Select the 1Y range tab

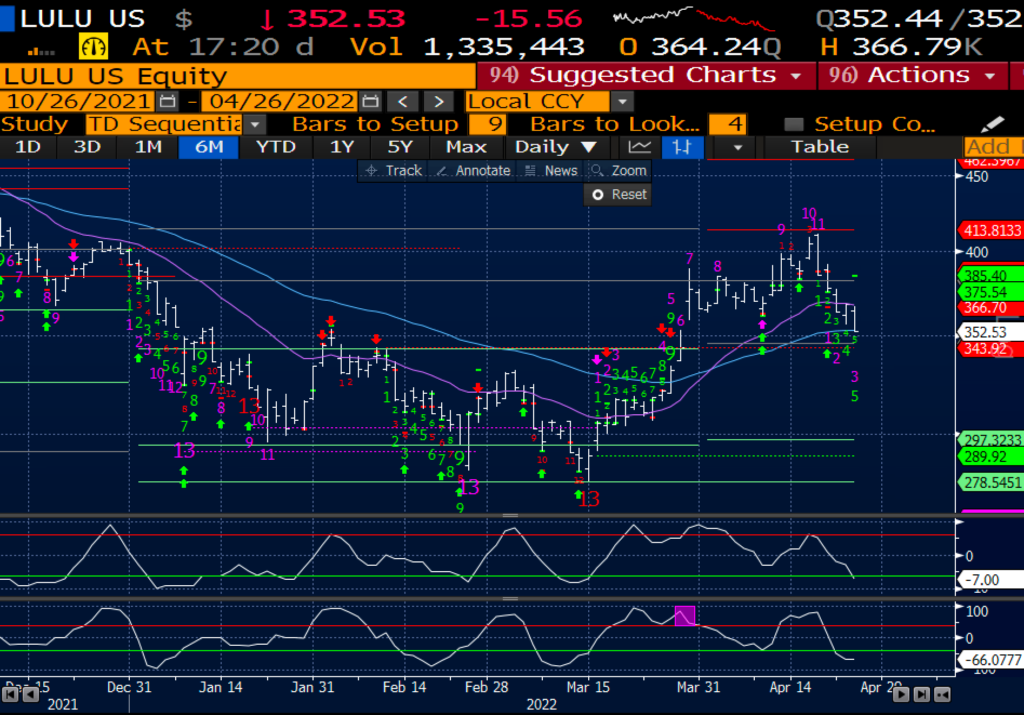point(342,147)
